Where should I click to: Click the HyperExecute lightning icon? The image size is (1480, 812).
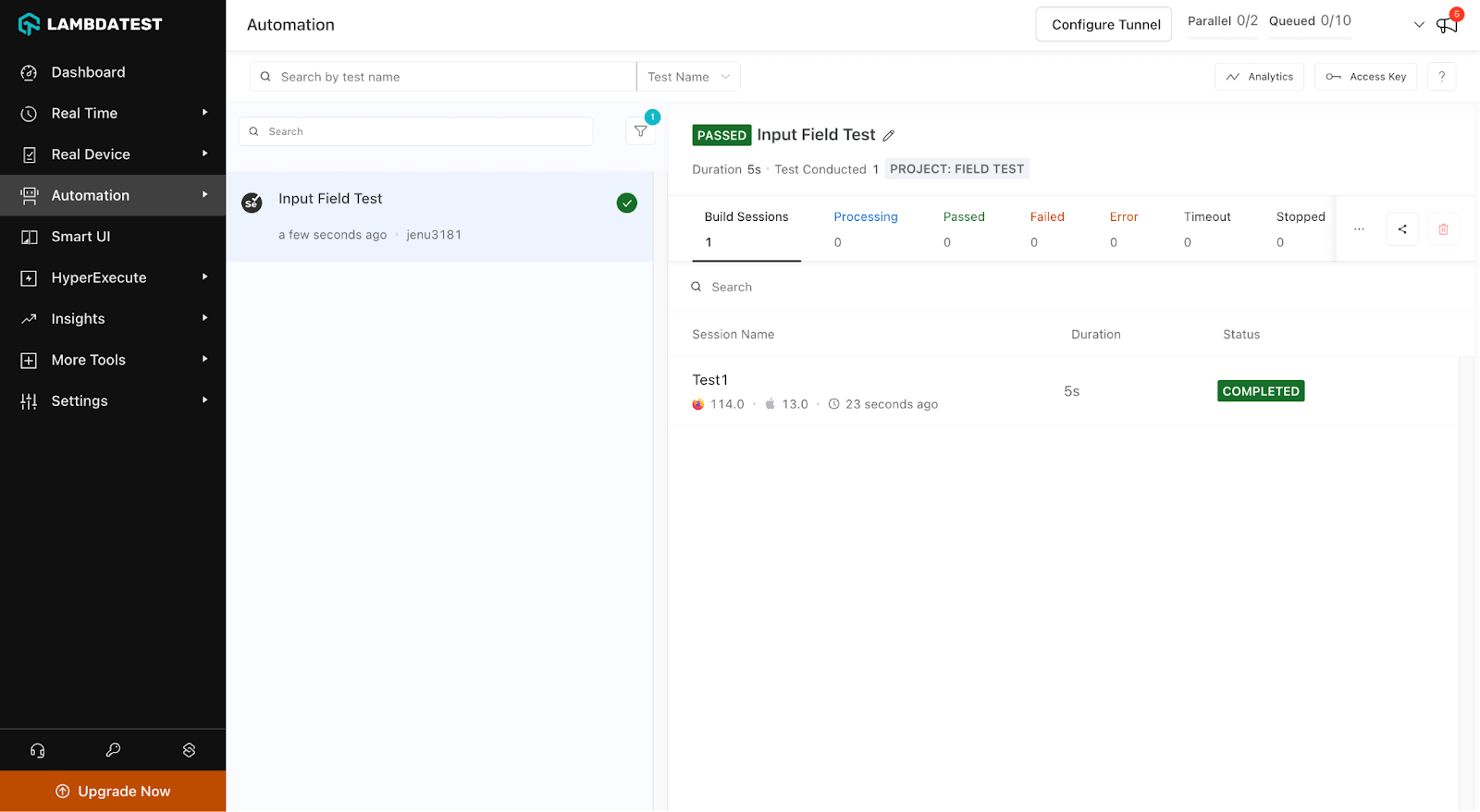pyautogui.click(x=30, y=277)
